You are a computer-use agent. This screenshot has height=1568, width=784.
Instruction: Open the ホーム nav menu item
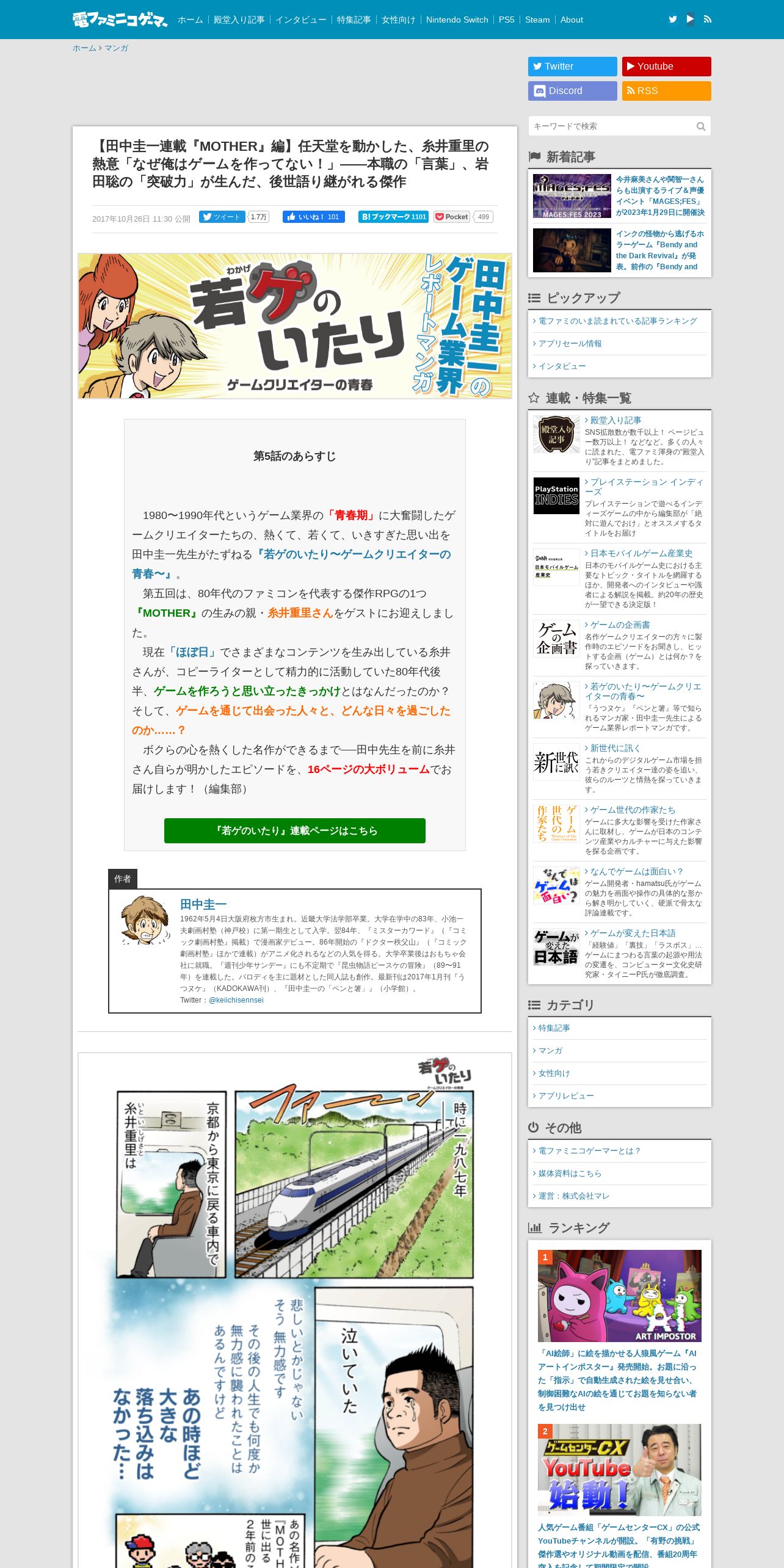pyautogui.click(x=191, y=20)
